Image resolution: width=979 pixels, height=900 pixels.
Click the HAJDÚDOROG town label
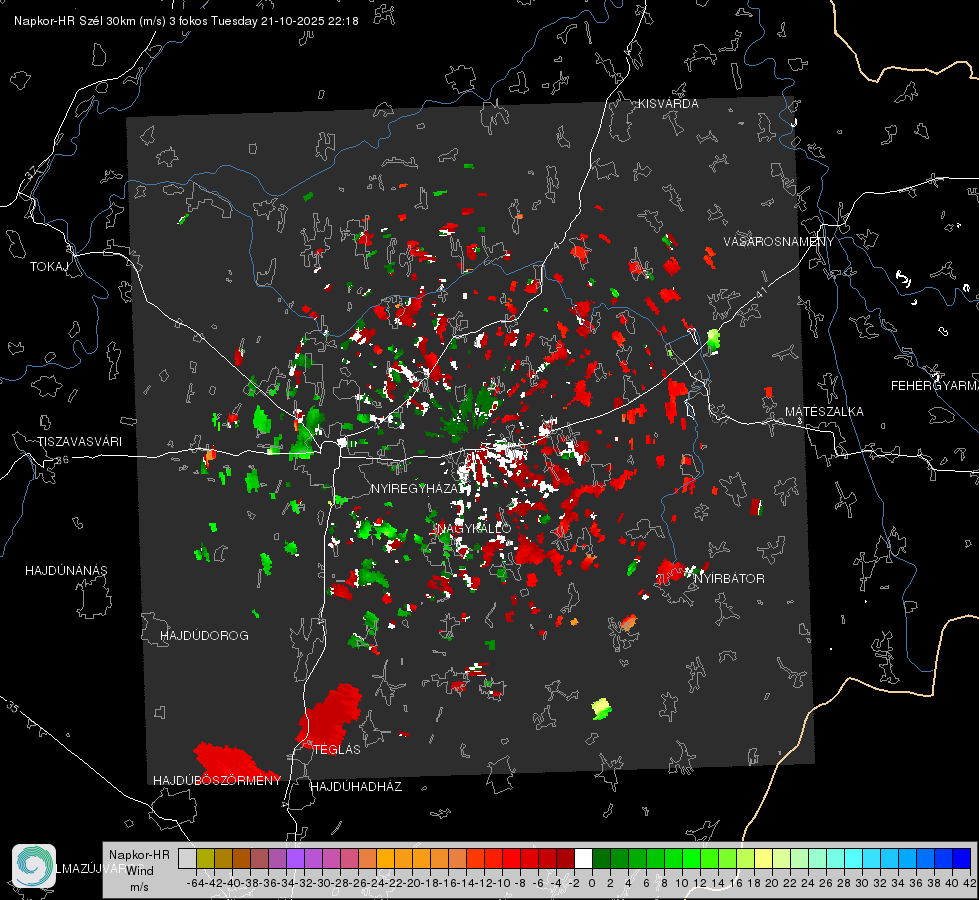point(204,636)
